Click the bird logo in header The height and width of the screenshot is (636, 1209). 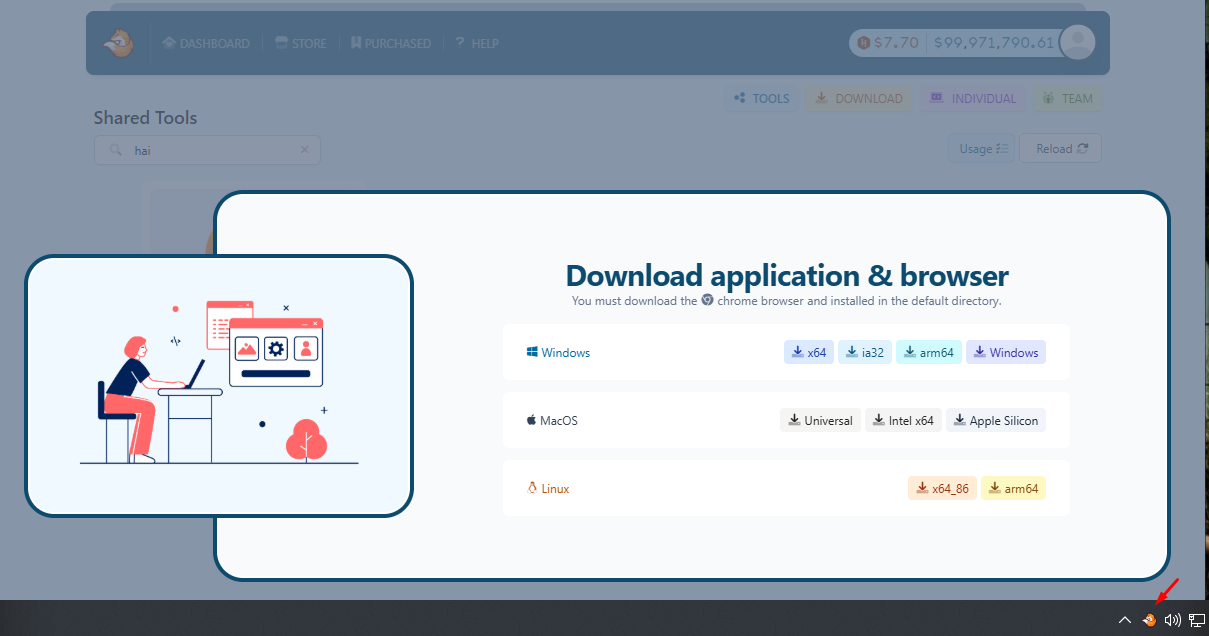(119, 43)
